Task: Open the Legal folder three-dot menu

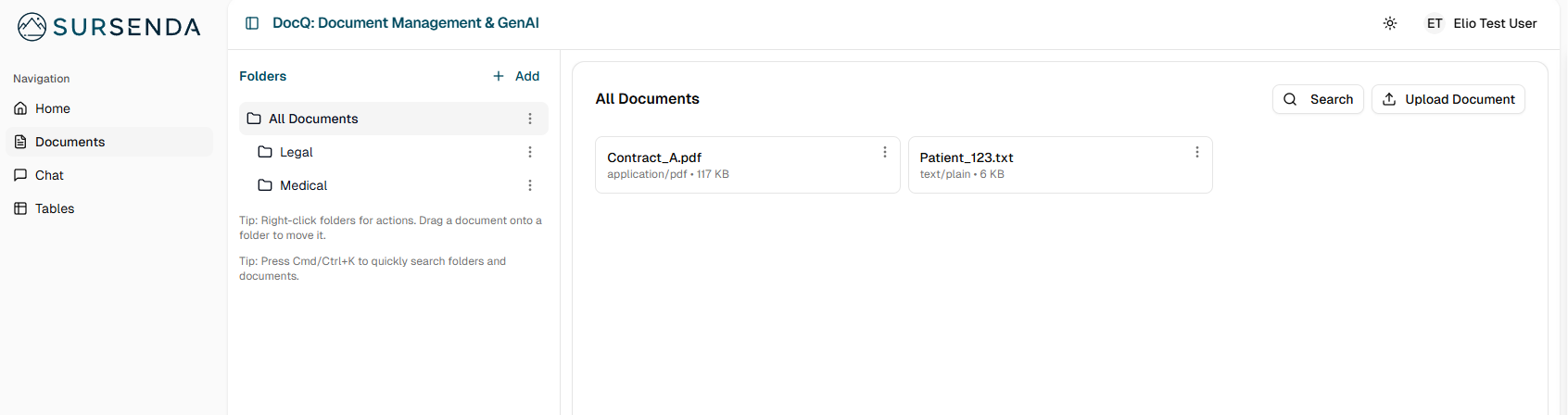Action: 530,152
